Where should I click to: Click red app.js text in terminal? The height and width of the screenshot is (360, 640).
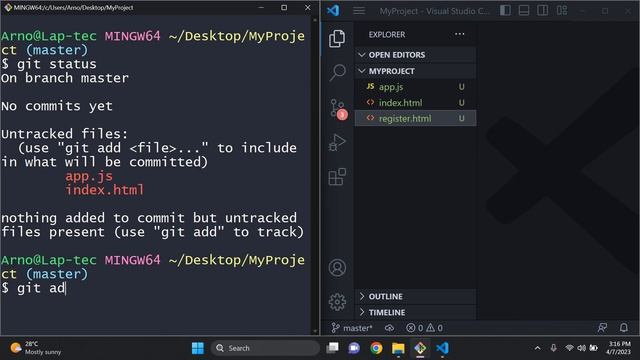point(89,176)
